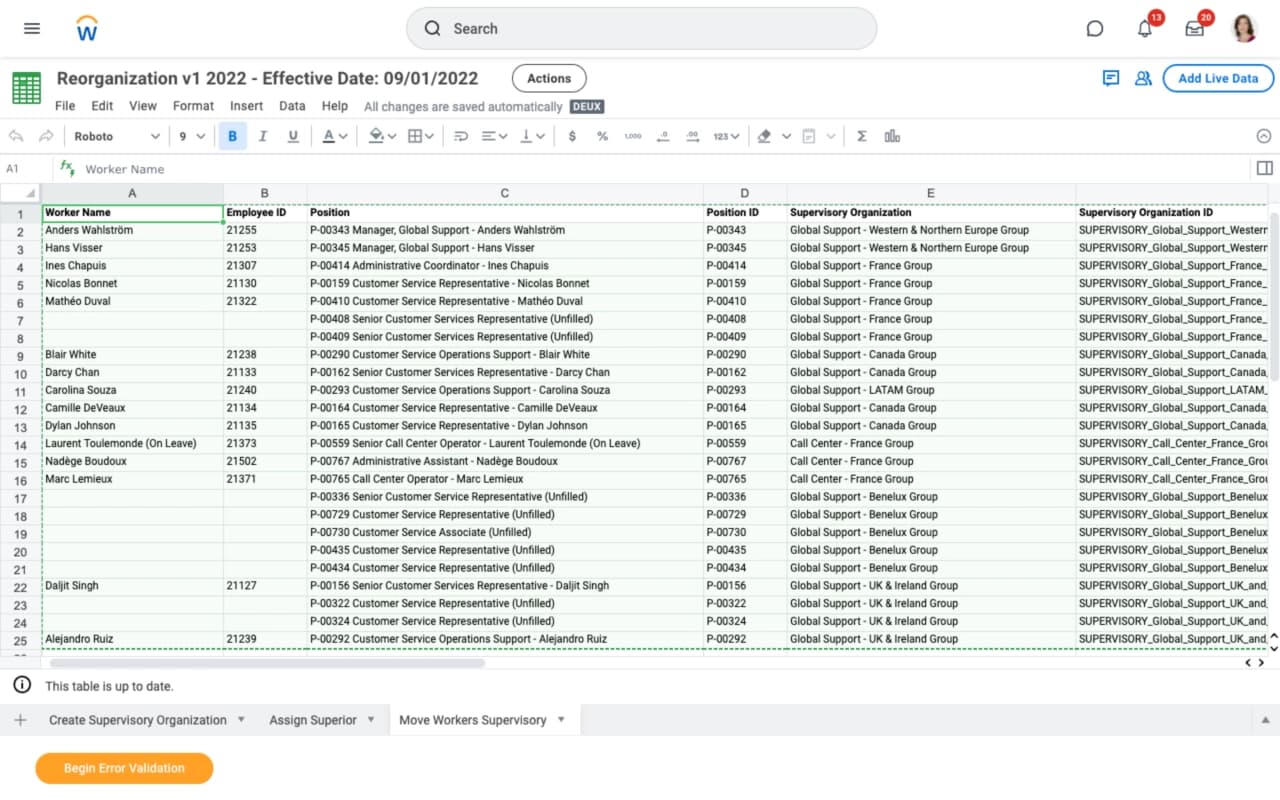Apply thousands separator 1,000 format

click(633, 136)
